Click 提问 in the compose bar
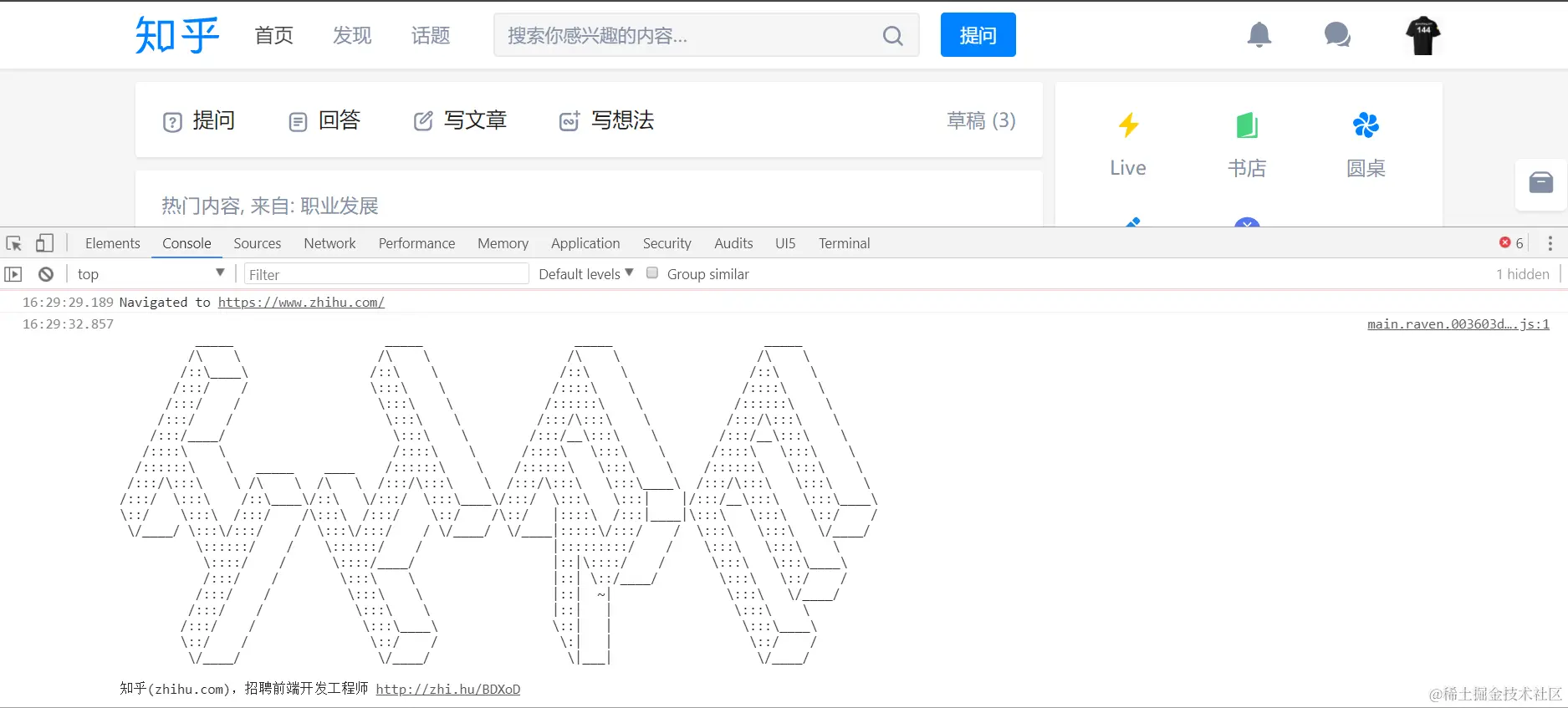Image resolution: width=1568 pixels, height=708 pixels. pyautogui.click(x=199, y=120)
